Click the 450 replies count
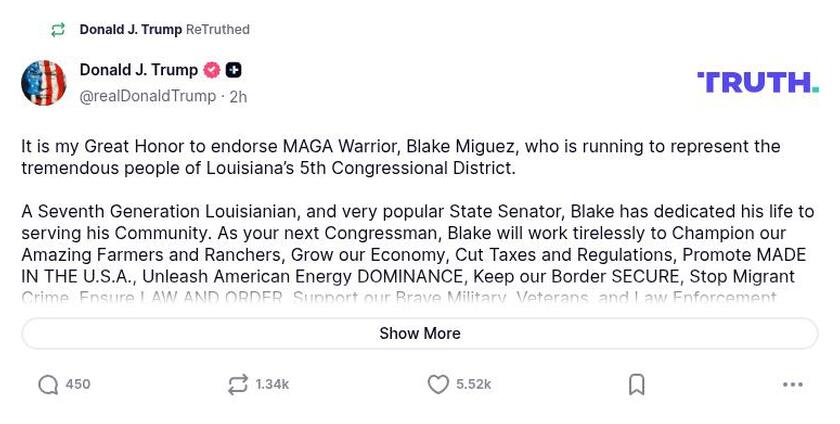Viewport: 840px width, 424px height. point(78,385)
